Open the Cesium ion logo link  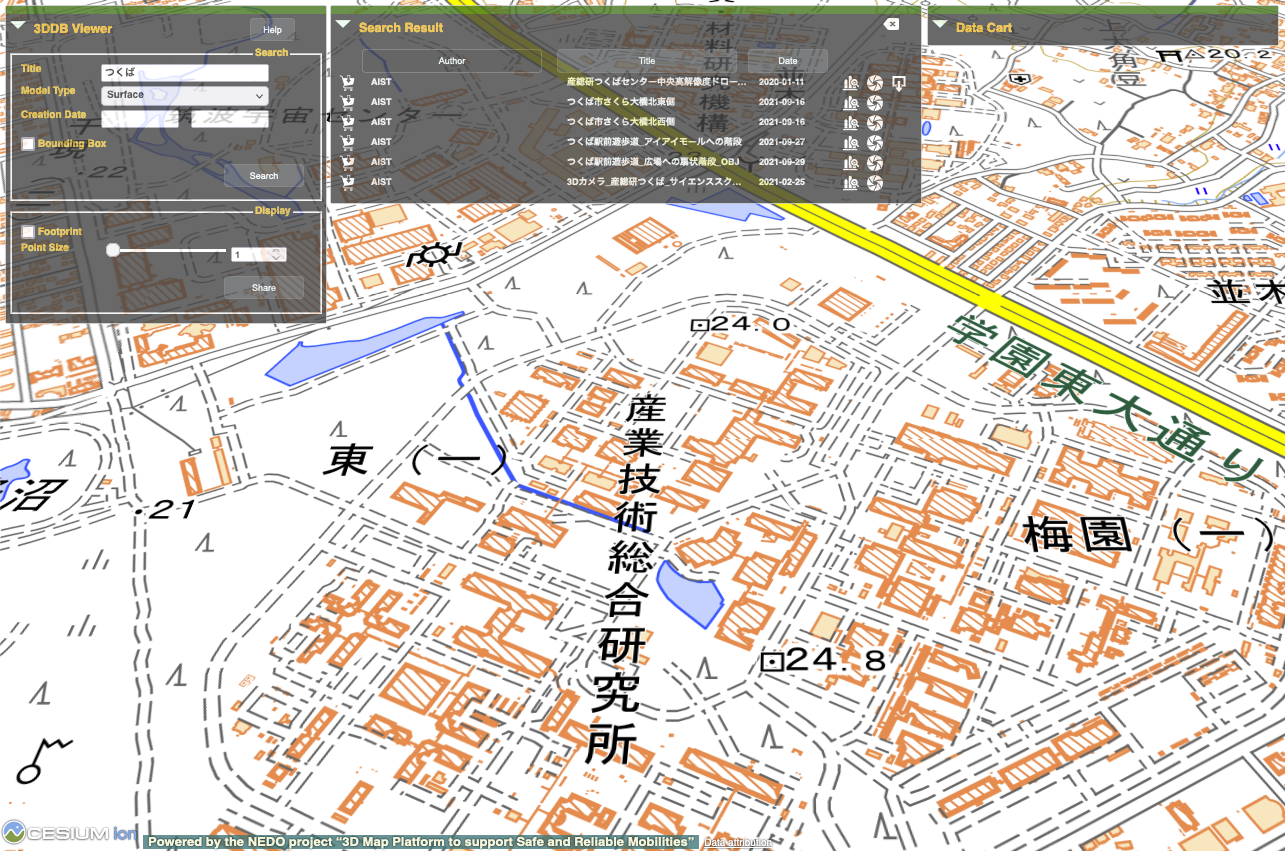(x=70, y=832)
